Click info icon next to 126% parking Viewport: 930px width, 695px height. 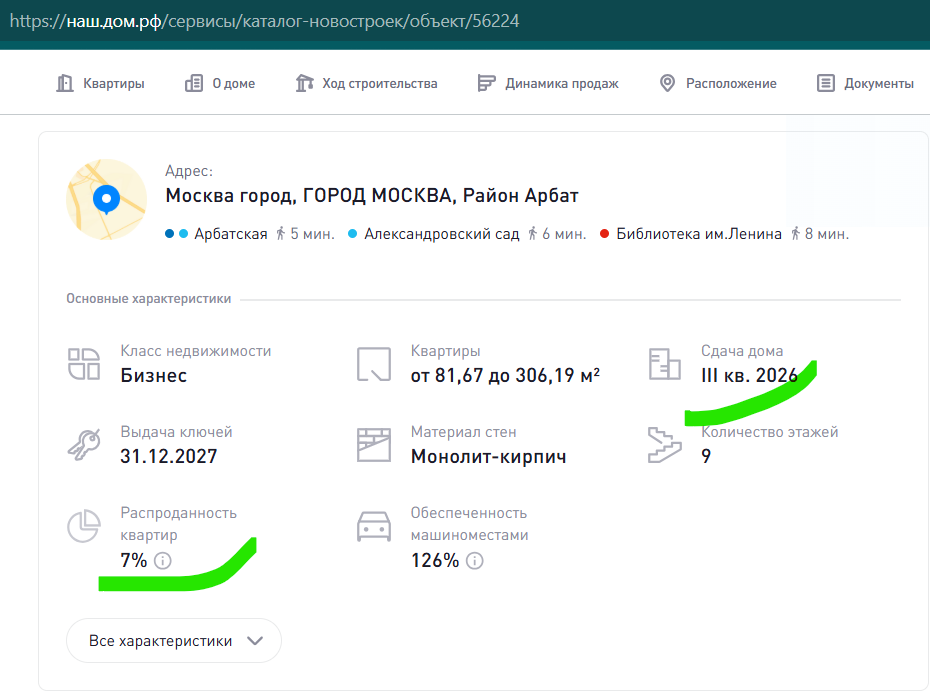click(x=474, y=560)
